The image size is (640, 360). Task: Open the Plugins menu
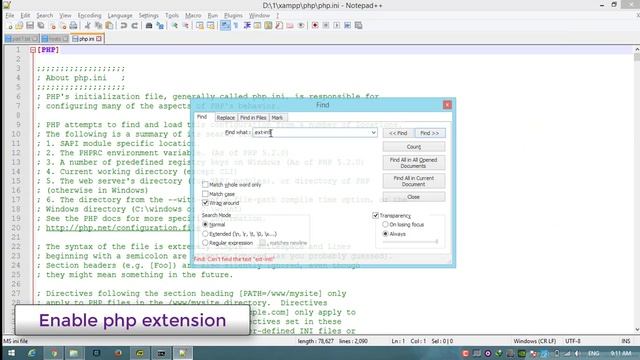[233, 16]
